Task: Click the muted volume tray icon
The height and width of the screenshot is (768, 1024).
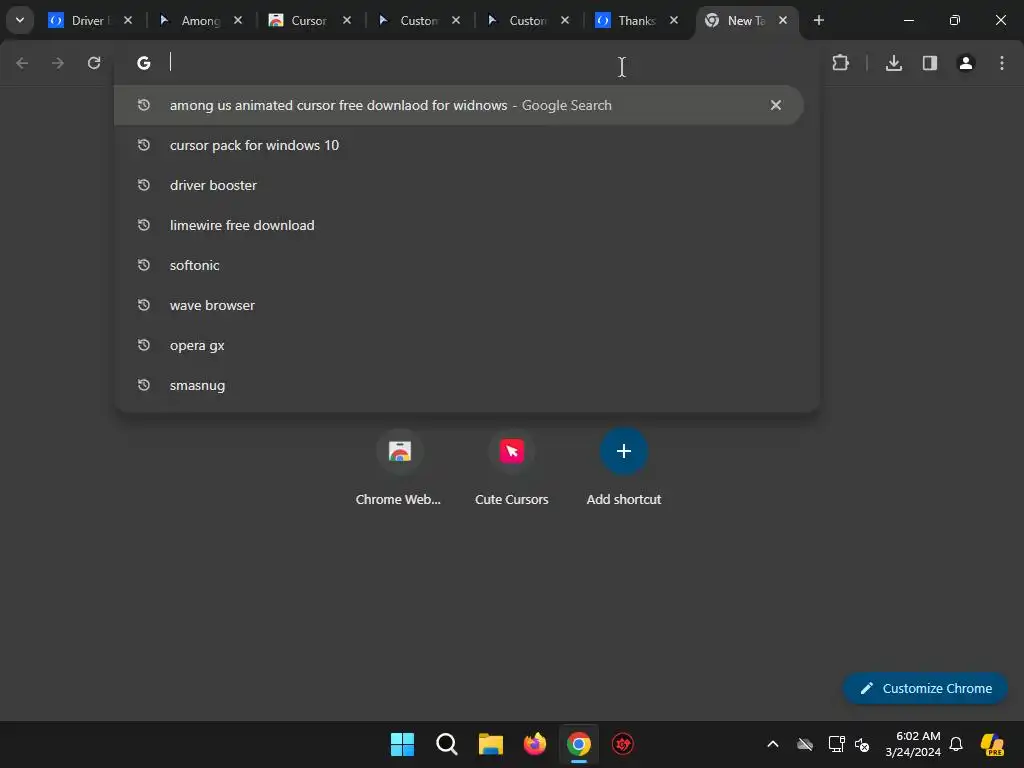Action: tap(863, 744)
